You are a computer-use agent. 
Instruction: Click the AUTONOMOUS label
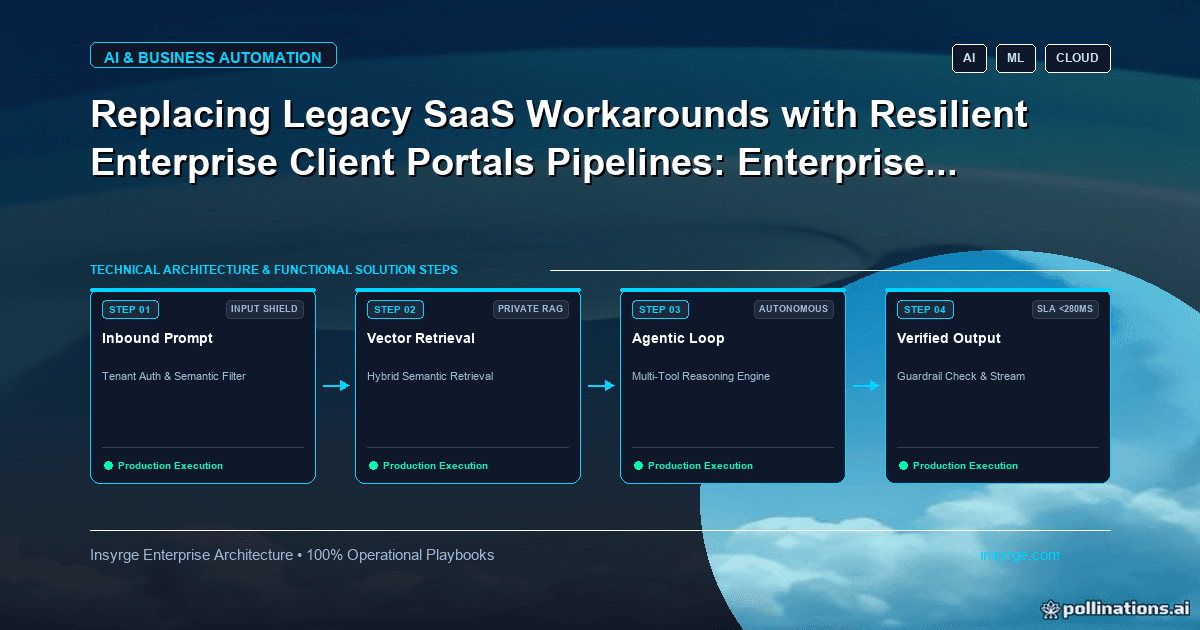point(794,309)
